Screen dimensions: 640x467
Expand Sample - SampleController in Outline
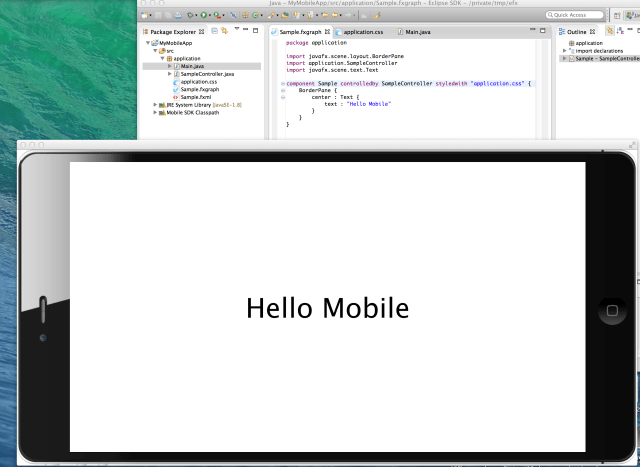pyautogui.click(x=564, y=58)
